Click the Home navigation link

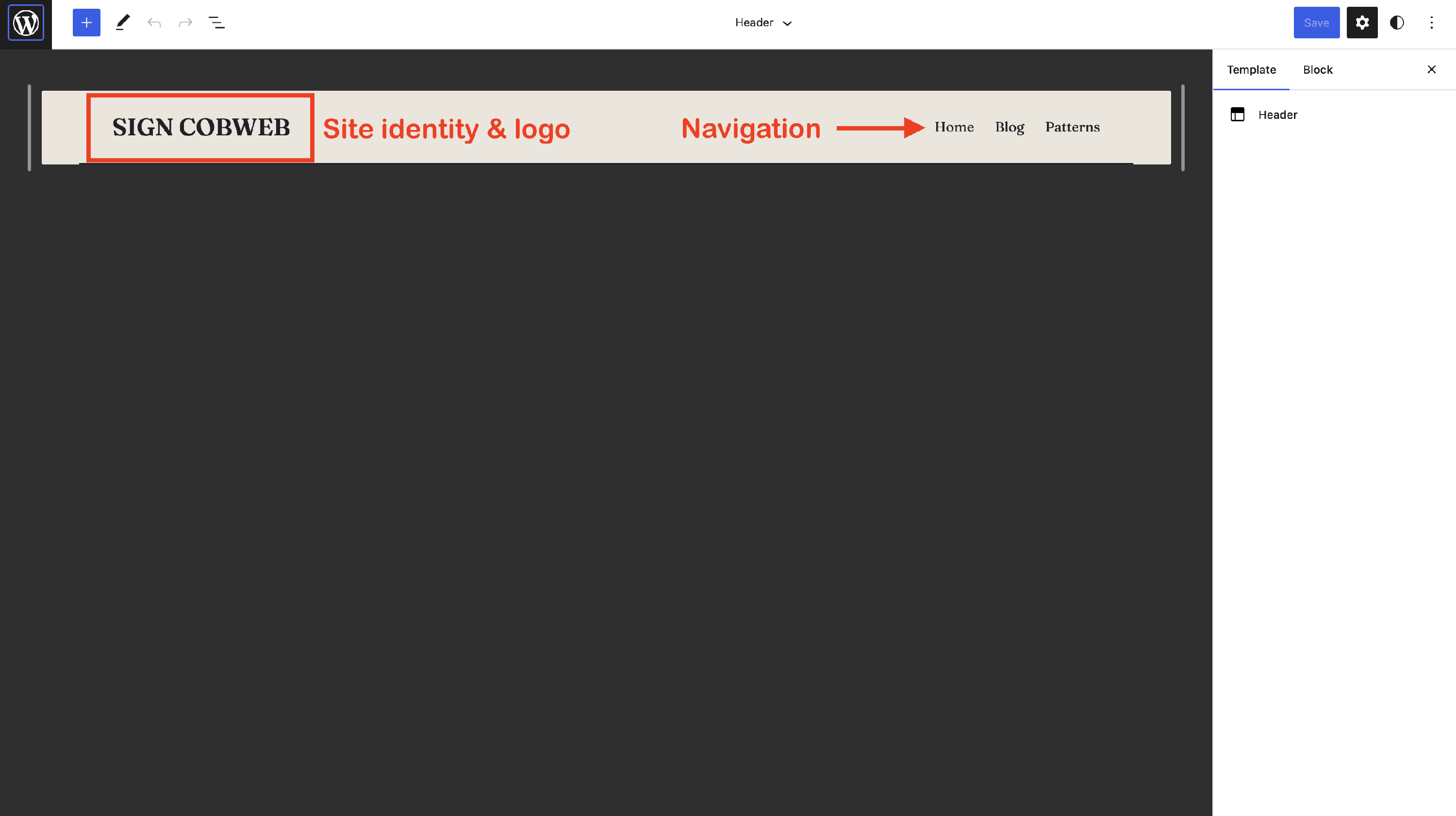click(x=954, y=127)
